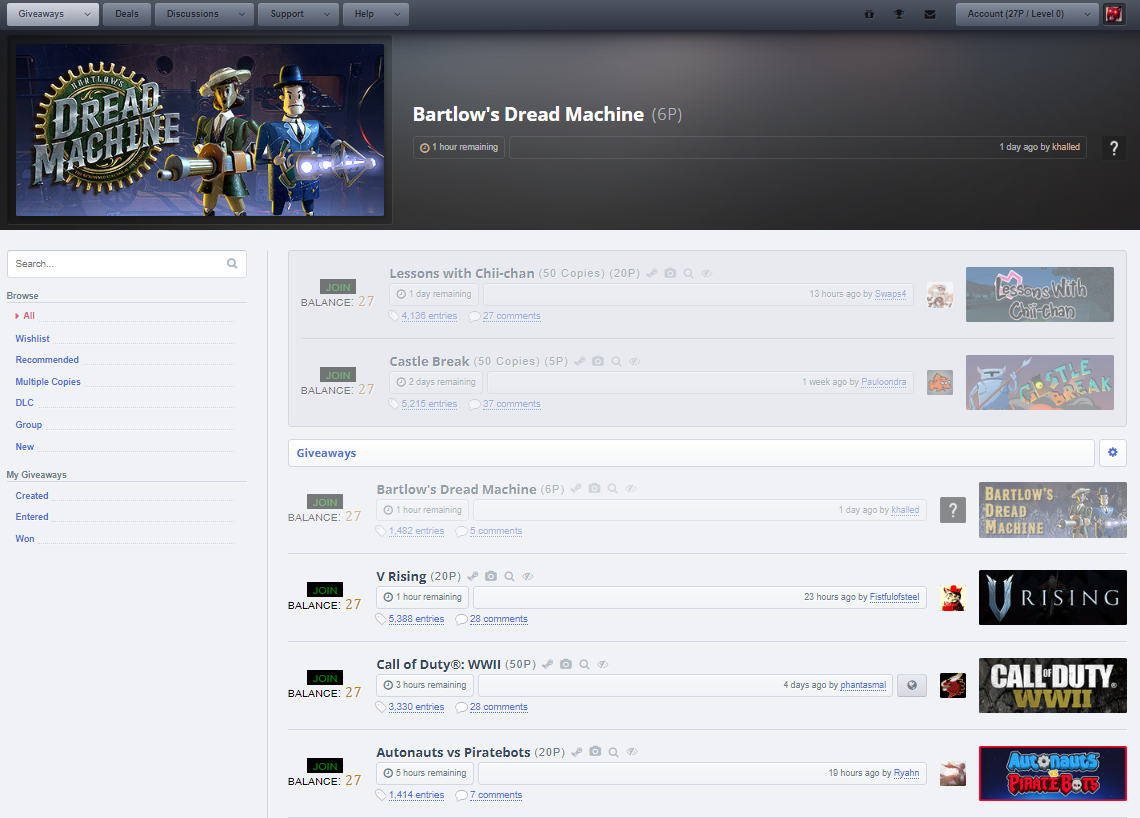Screen dimensions: 1140x818
Task: Open the 37 comments link for Castle Break
Action: pos(512,404)
